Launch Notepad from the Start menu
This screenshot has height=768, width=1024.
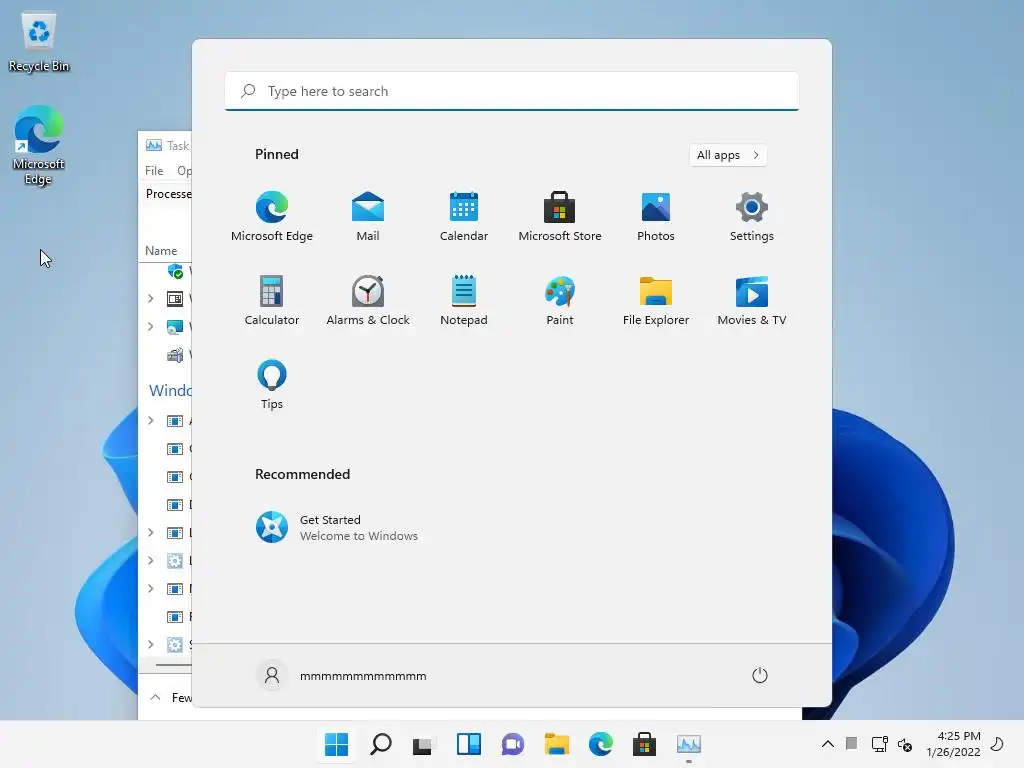point(464,300)
